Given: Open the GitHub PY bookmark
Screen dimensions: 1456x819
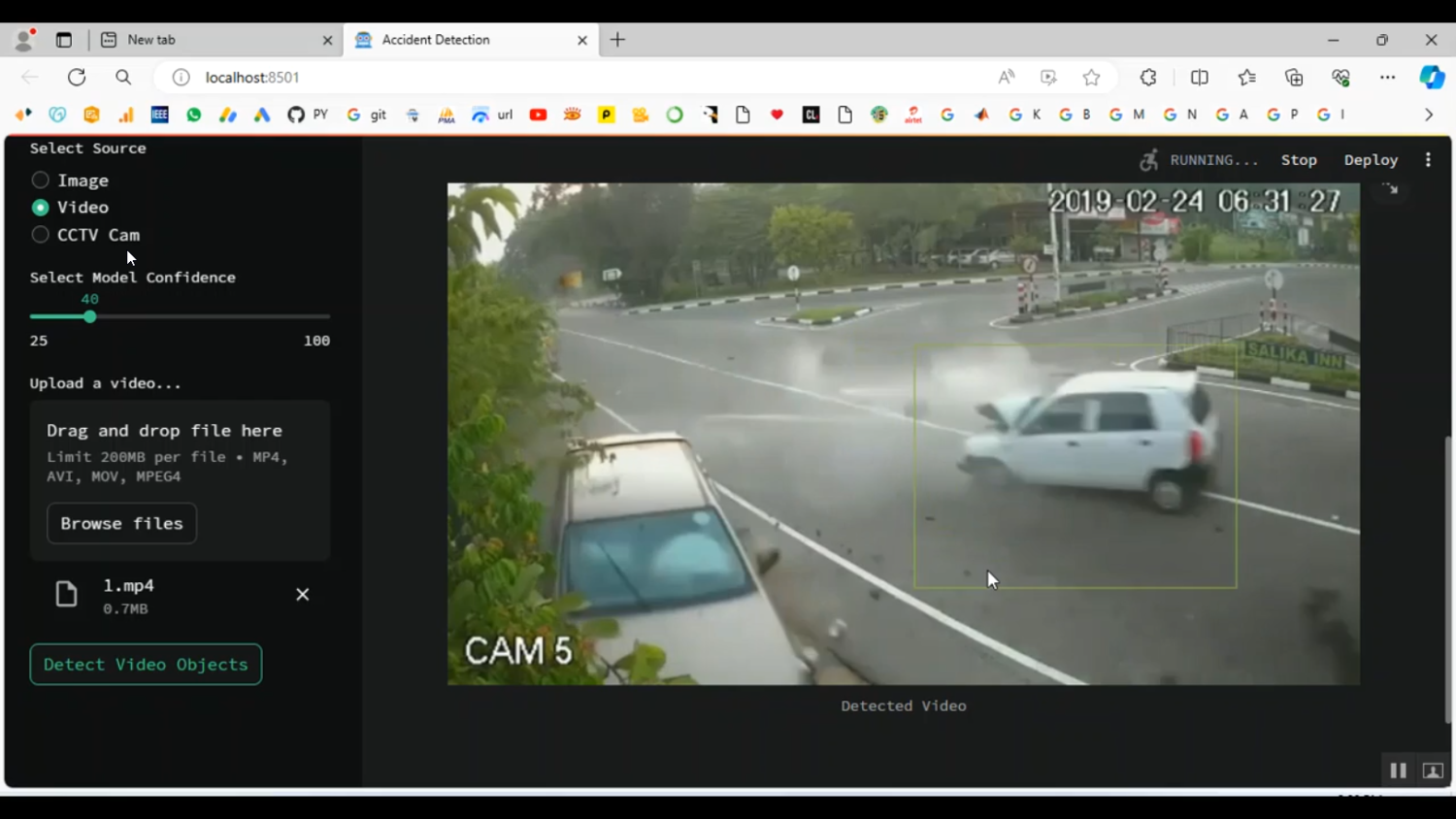Looking at the screenshot, I should (x=308, y=115).
